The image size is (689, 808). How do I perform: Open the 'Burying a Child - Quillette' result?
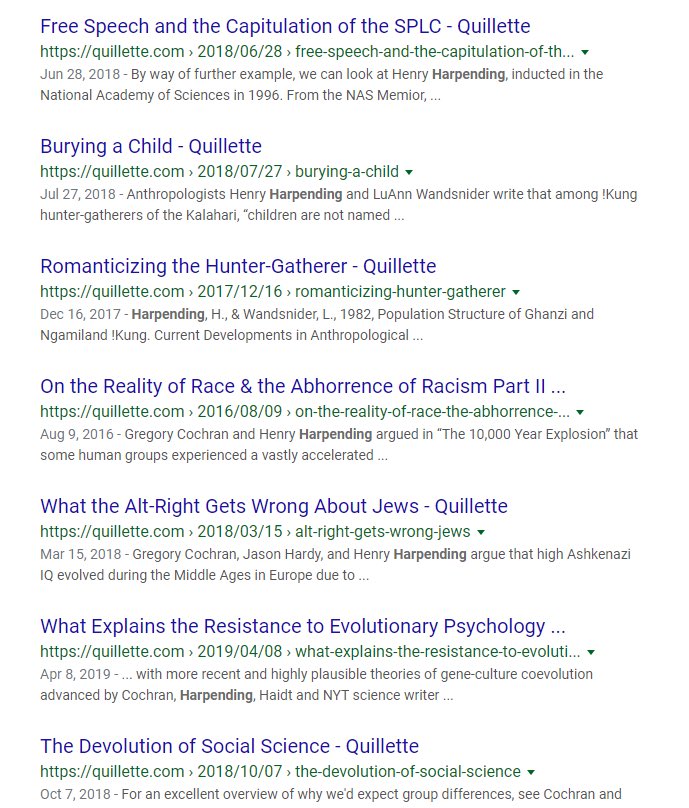pyautogui.click(x=151, y=146)
